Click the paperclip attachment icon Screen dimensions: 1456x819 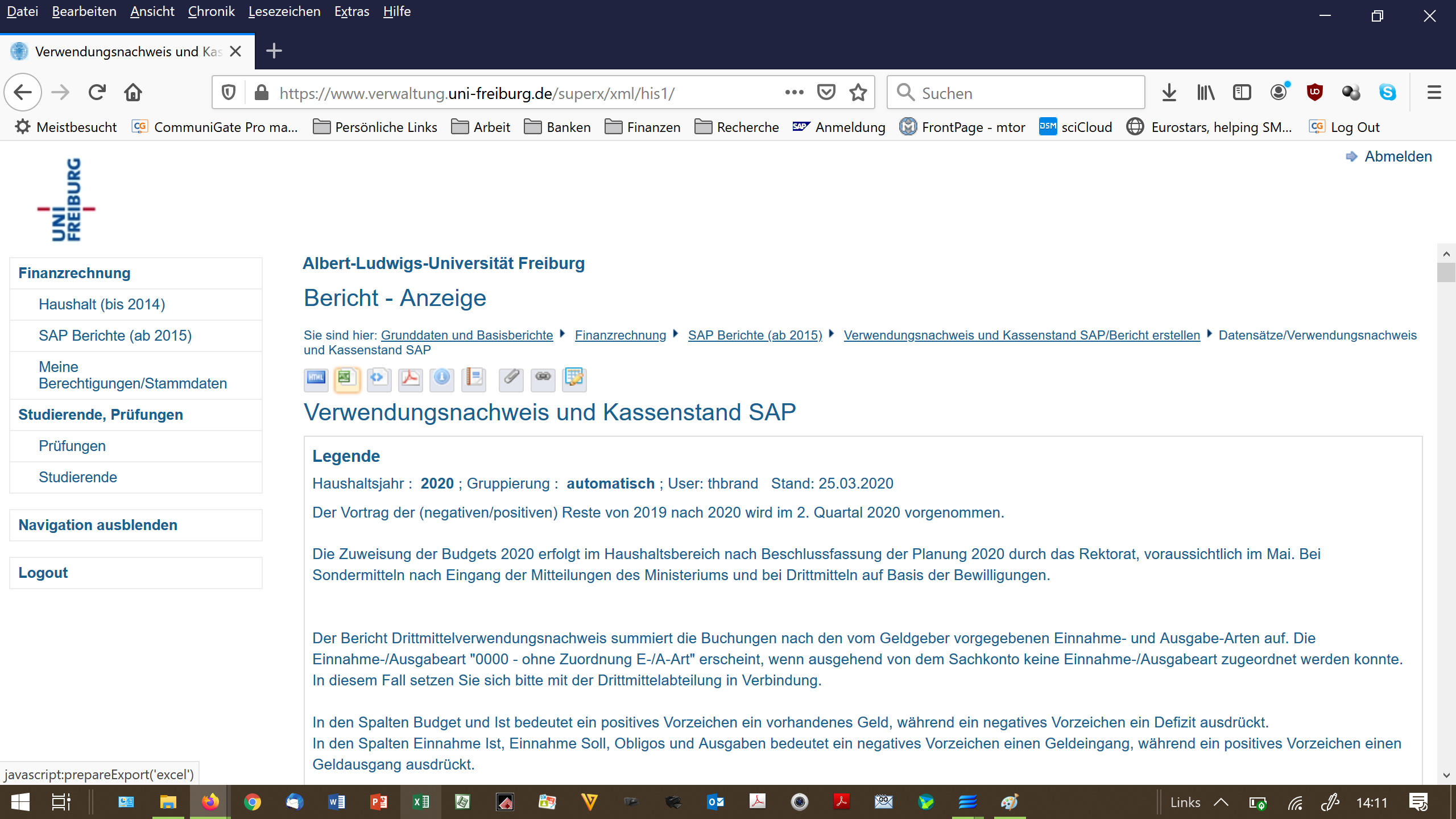click(x=511, y=379)
